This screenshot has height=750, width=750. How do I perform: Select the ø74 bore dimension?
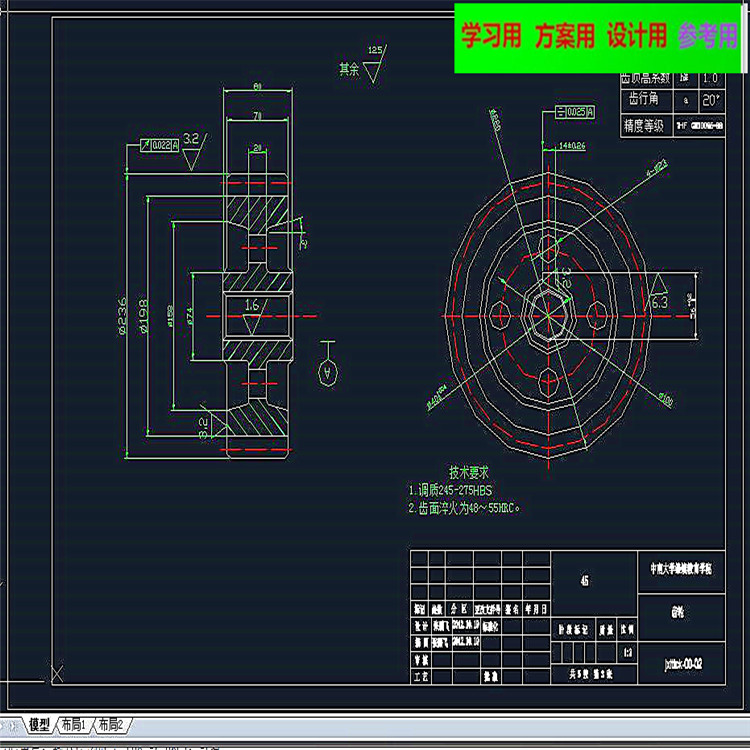point(190,316)
